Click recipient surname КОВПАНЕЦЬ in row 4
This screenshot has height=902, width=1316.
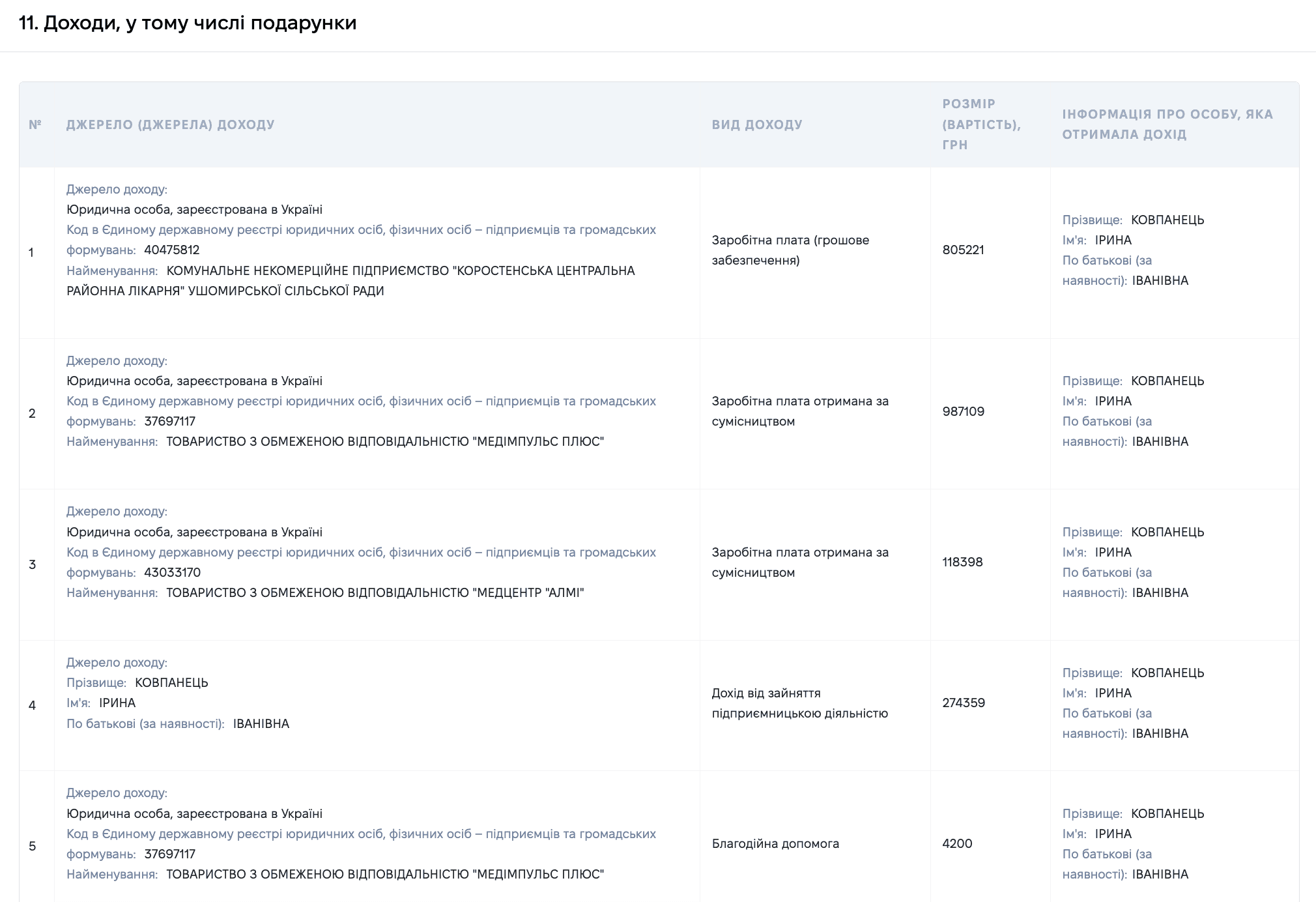tap(1167, 673)
